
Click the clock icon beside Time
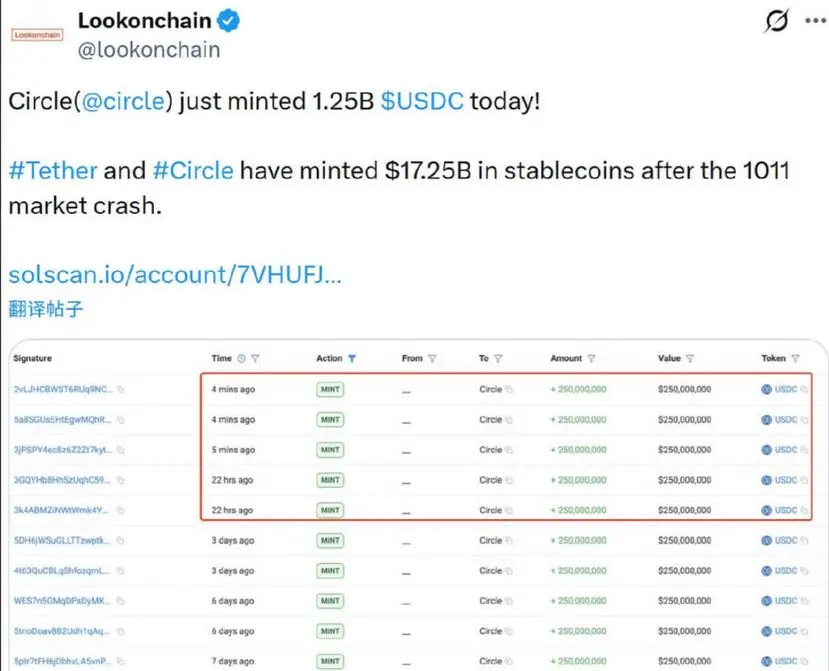tap(241, 358)
